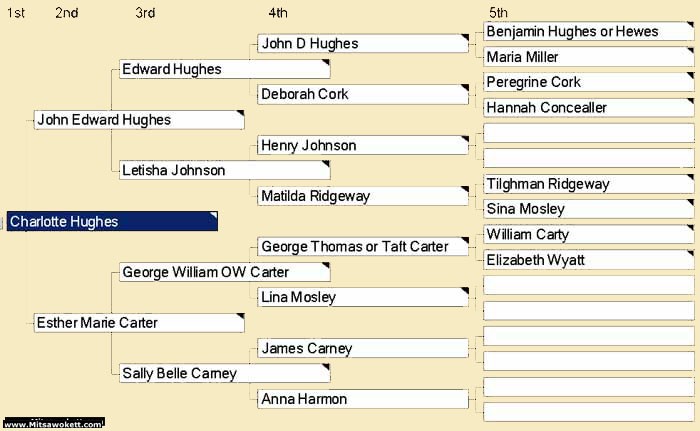700x431 pixels.
Task: Click corner marker on Sina Mosley box
Action: 689,204
